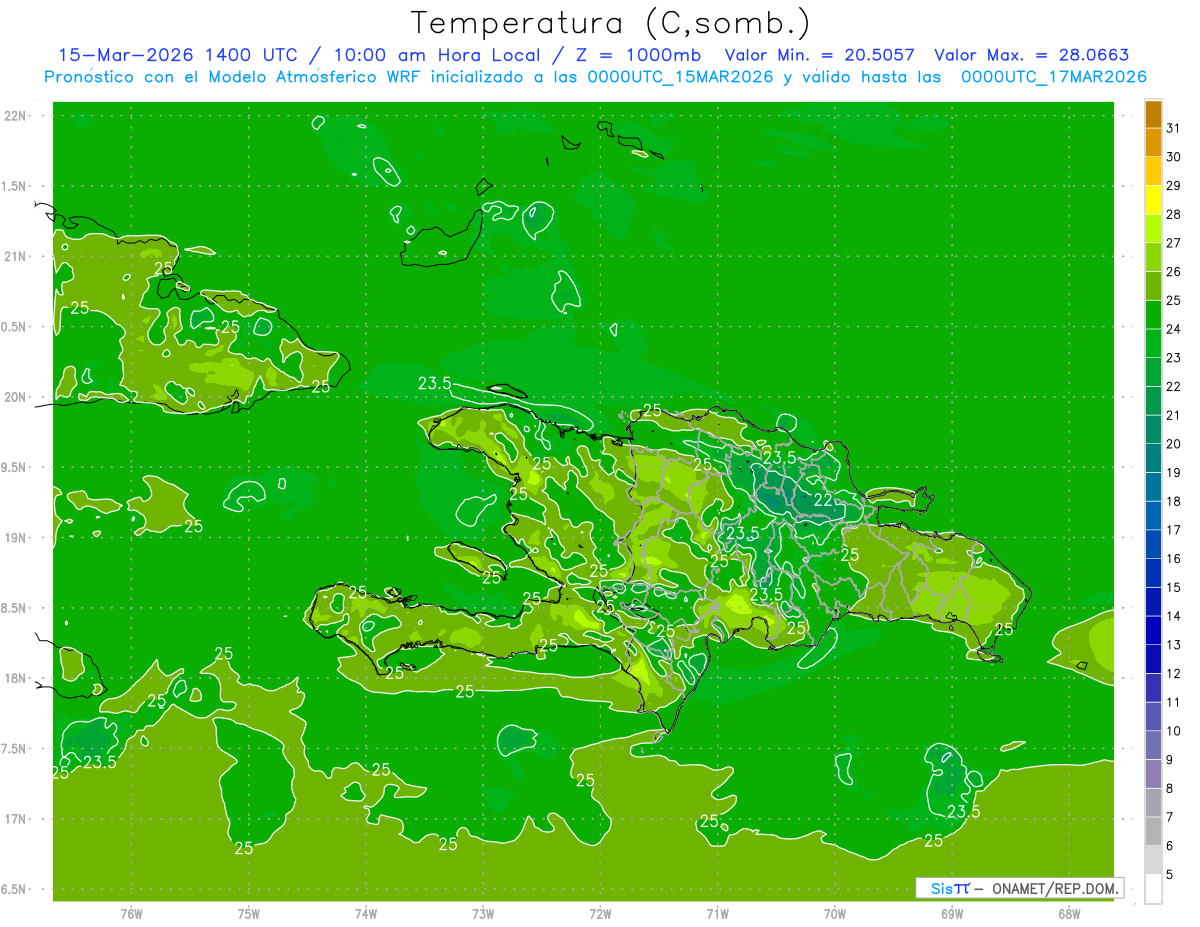Click the legend swatch between 25 and 26
The height and width of the screenshot is (927, 1200).
pyautogui.click(x=1153, y=286)
